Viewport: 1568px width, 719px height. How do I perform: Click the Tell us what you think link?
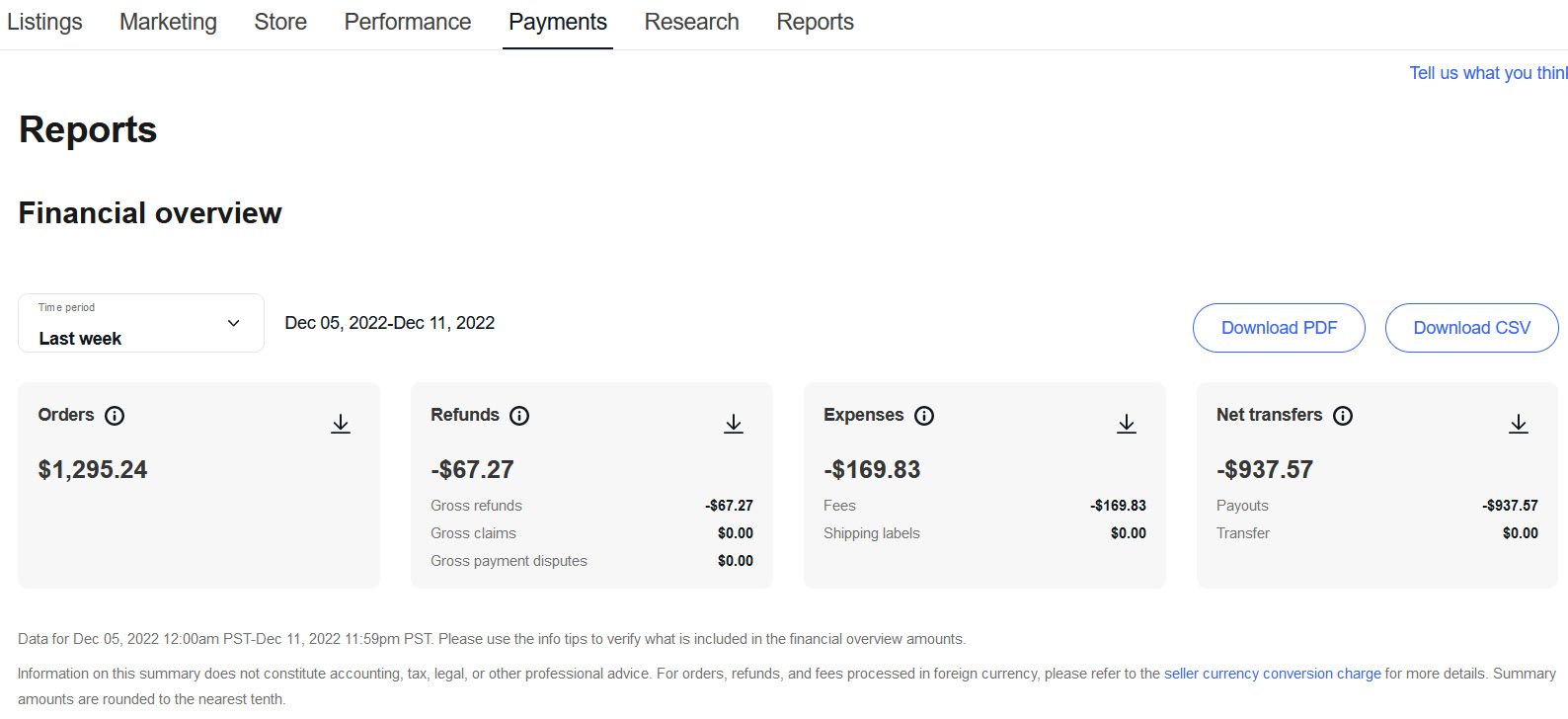point(1488,73)
